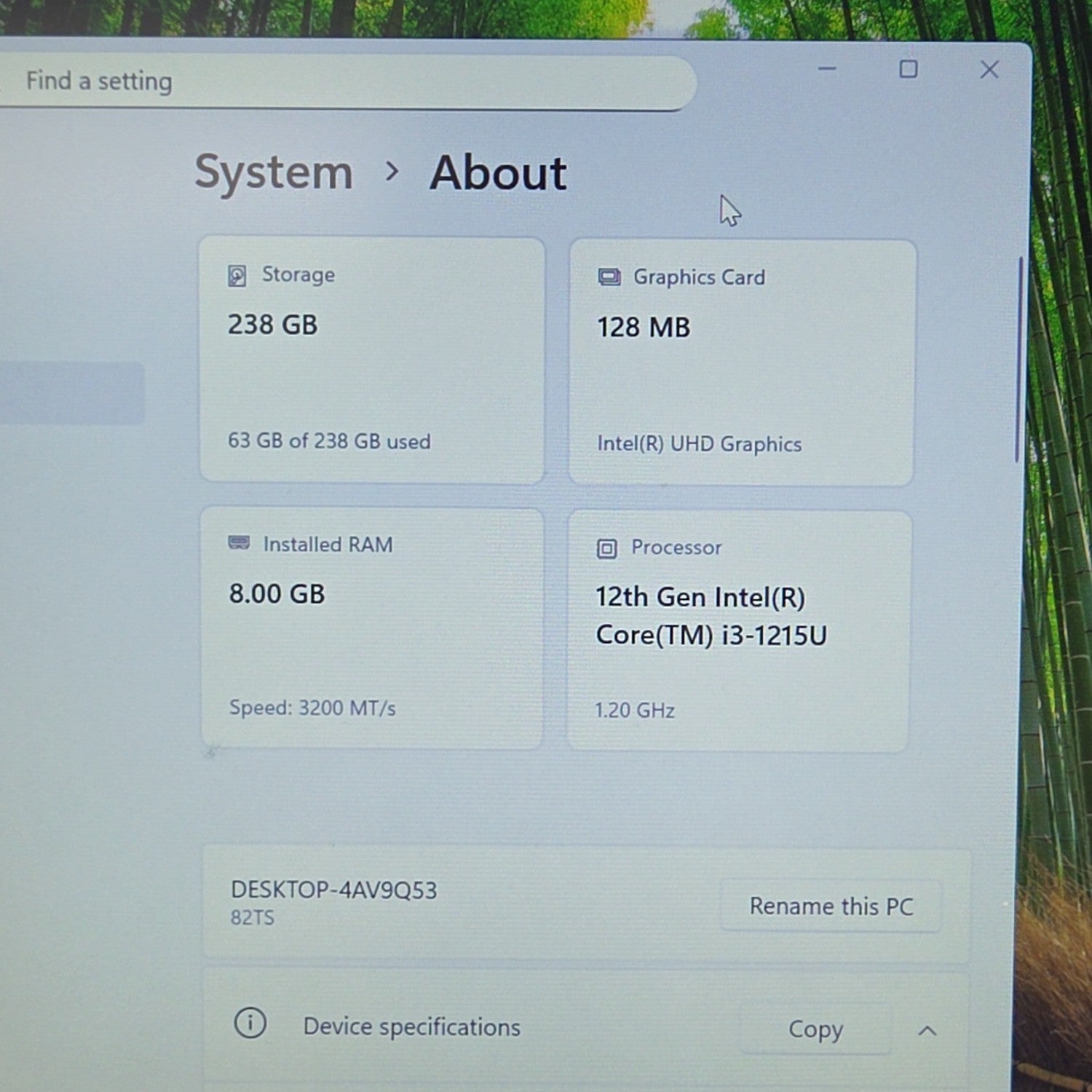Select the Processor i3-1215U card

[x=739, y=631]
